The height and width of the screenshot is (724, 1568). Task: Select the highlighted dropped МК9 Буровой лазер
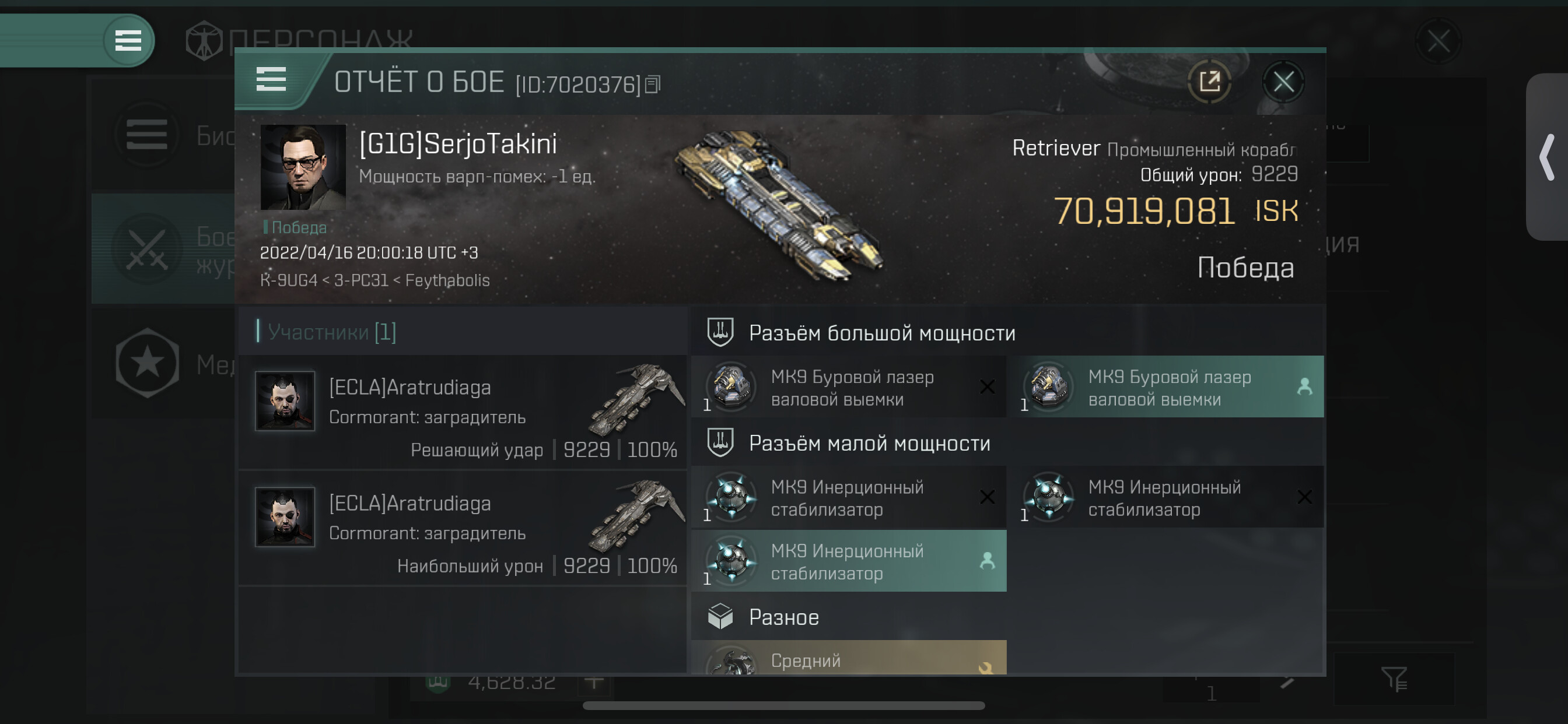pyautogui.click(x=1165, y=387)
